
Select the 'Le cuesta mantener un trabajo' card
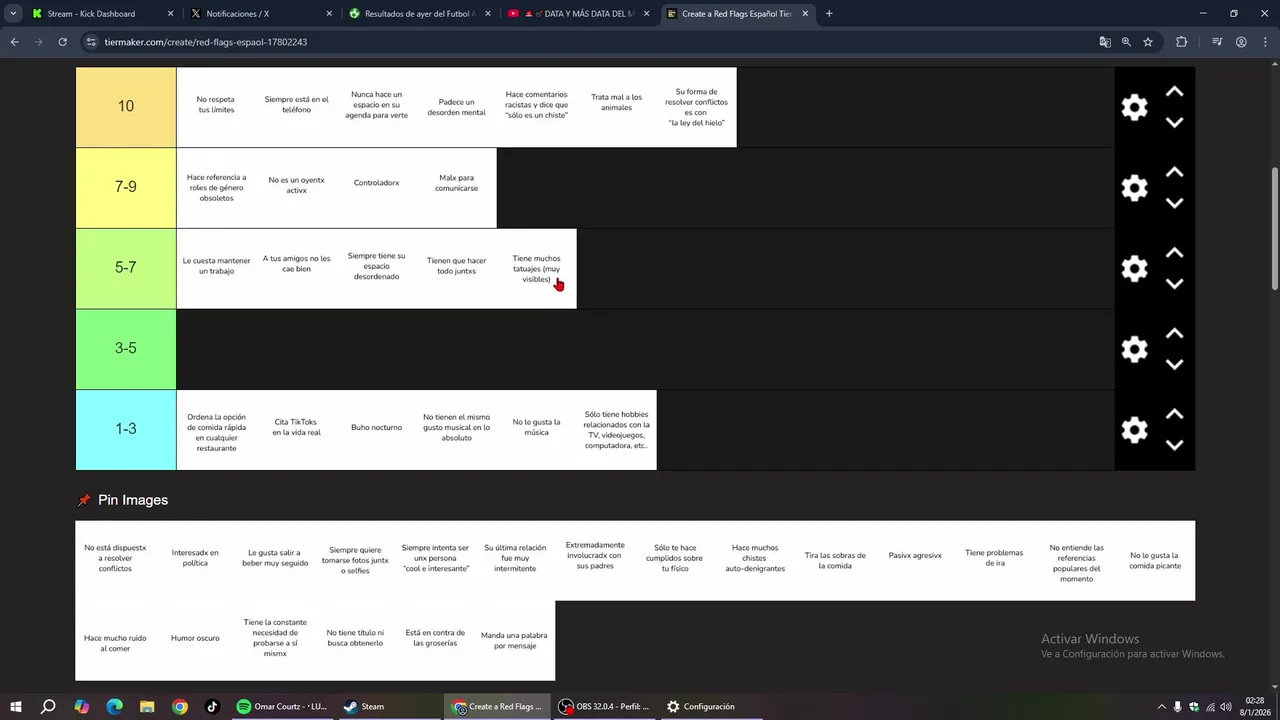click(x=216, y=268)
